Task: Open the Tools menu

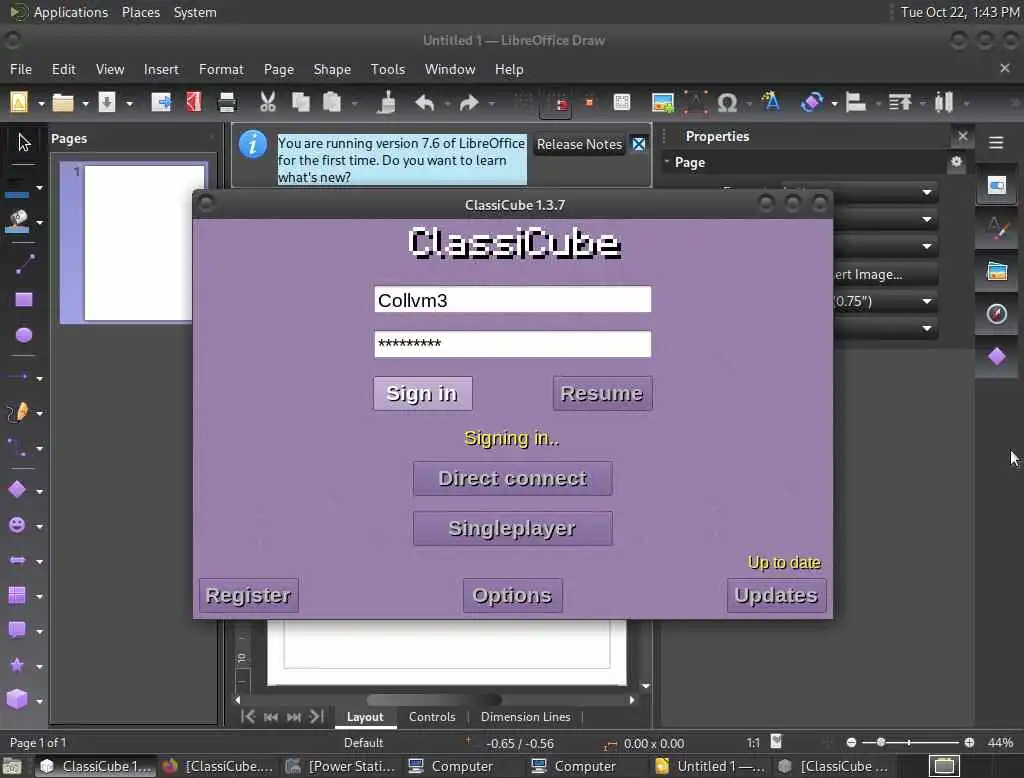Action: [388, 69]
